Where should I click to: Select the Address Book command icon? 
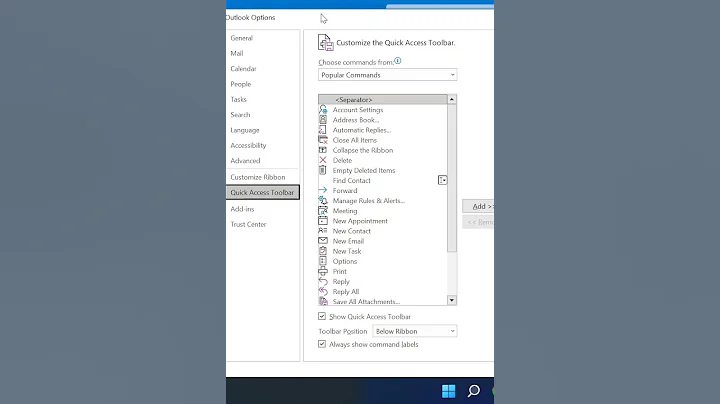click(323, 120)
